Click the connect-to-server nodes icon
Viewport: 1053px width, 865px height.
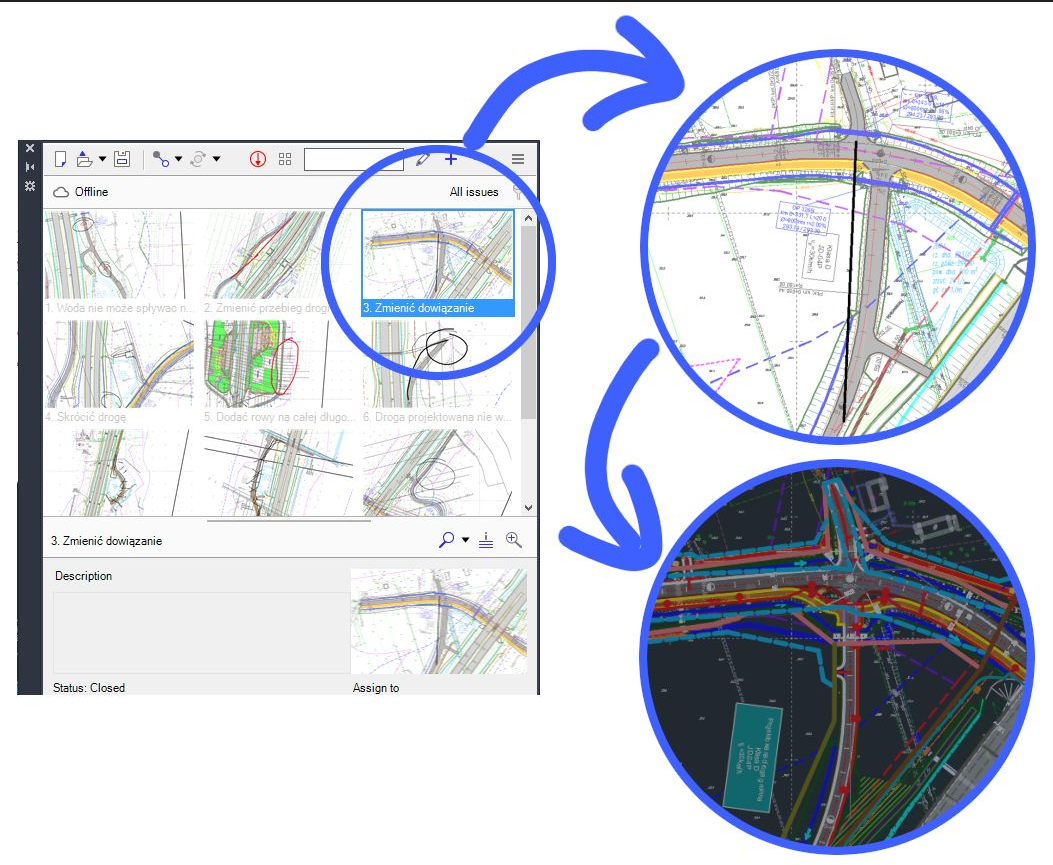[x=161, y=159]
